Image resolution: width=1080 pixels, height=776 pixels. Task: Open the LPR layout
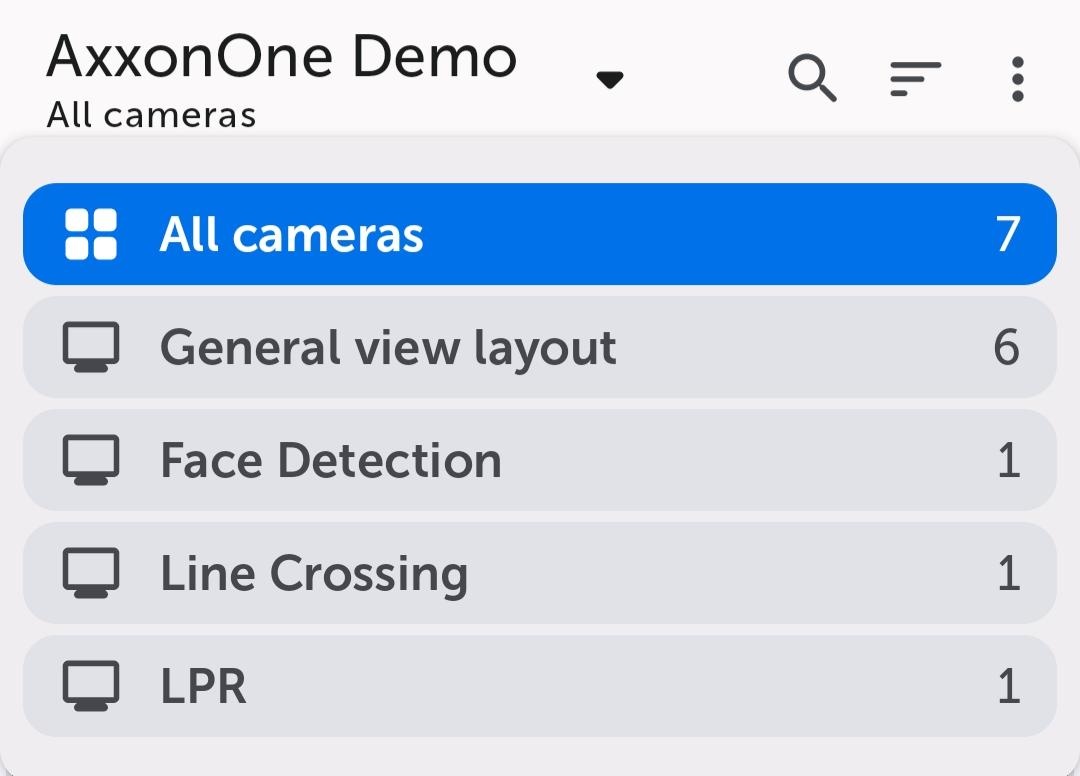pyautogui.click(x=204, y=687)
